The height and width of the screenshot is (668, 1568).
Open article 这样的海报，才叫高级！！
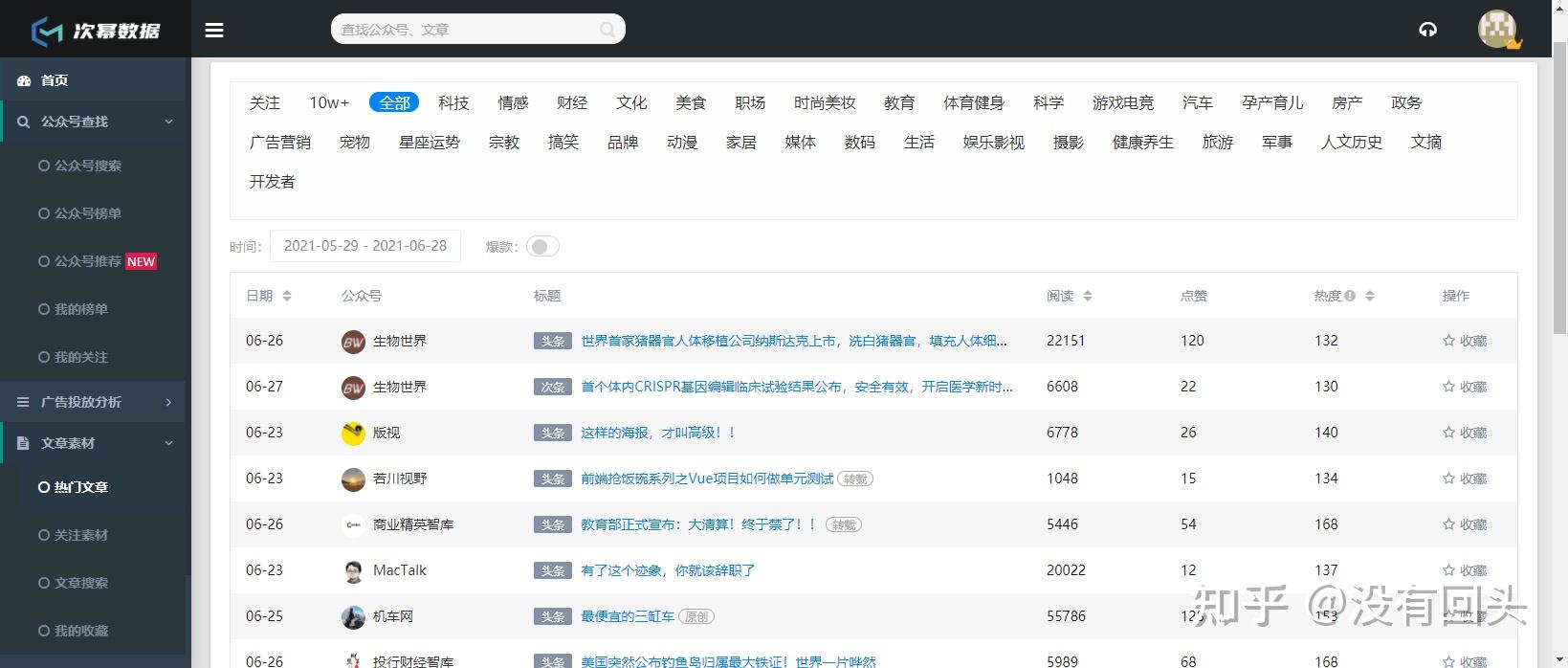tap(658, 433)
